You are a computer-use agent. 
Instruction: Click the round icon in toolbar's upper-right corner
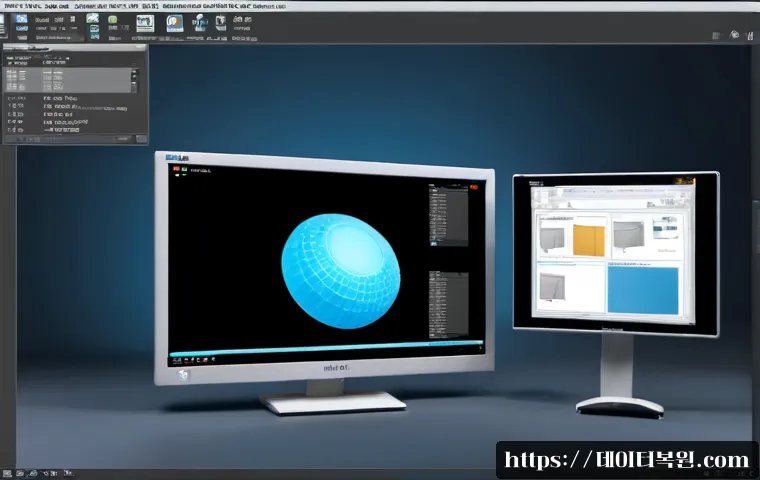pyautogui.click(x=735, y=34)
